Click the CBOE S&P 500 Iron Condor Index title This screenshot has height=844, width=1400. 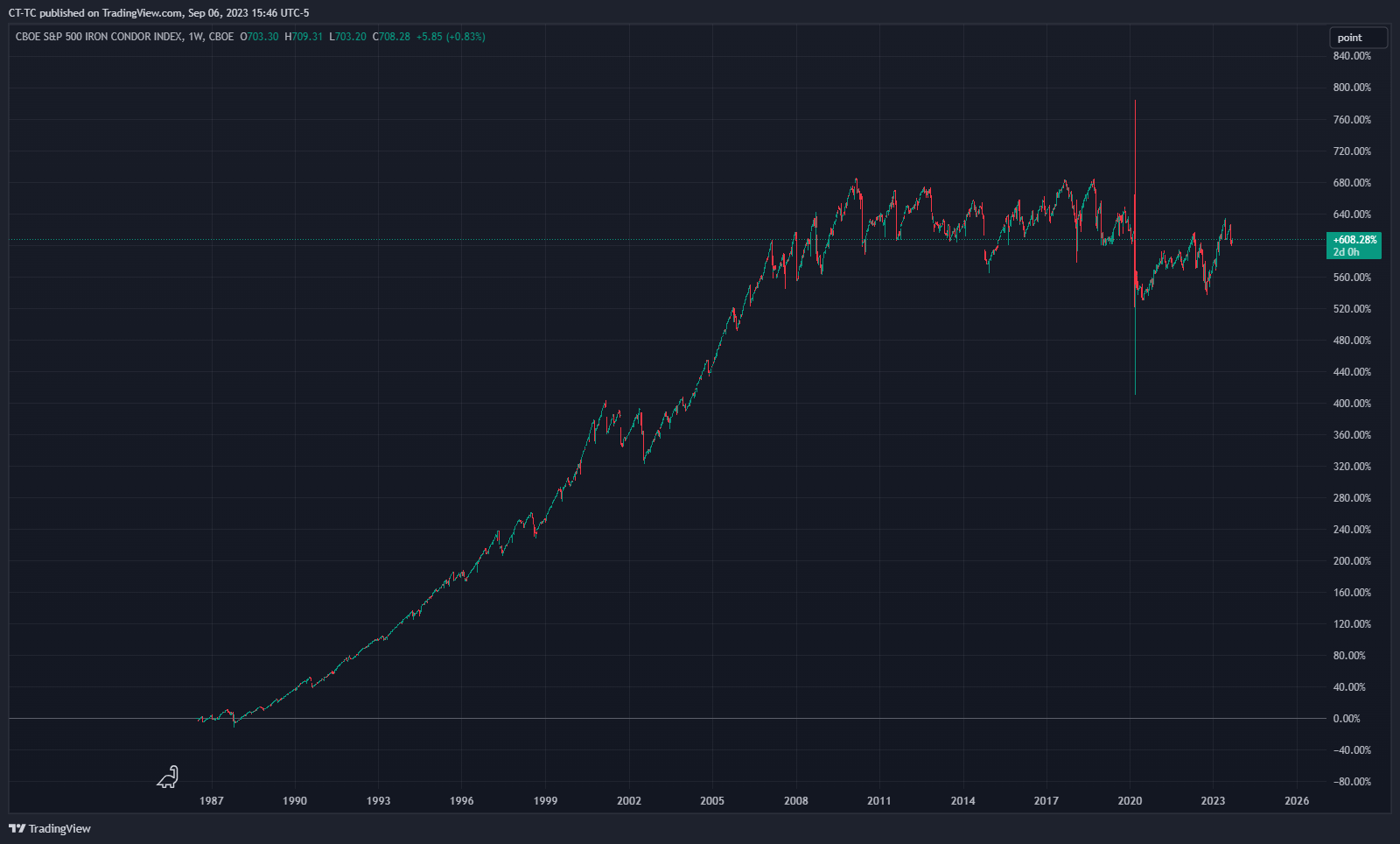(99, 37)
